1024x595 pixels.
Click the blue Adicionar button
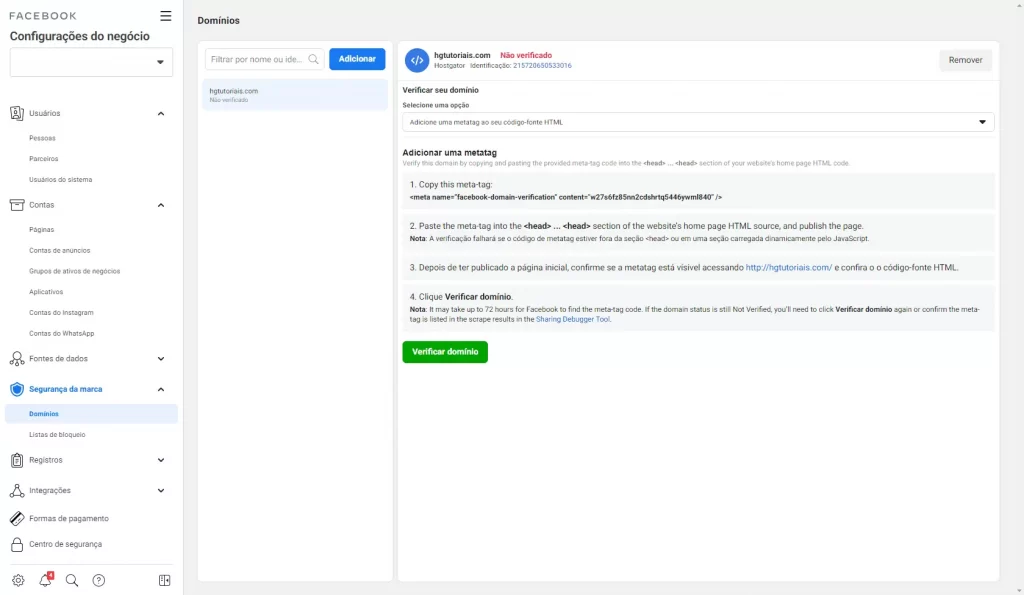coord(357,59)
